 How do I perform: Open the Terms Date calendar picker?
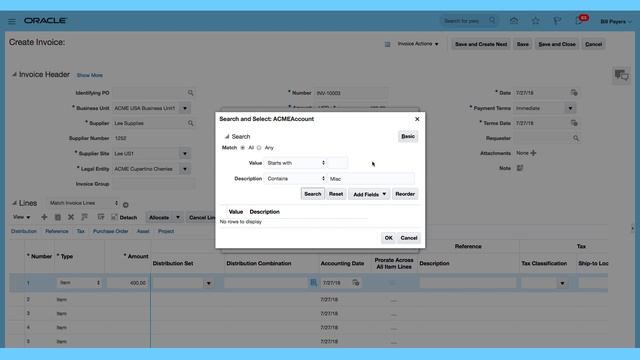click(x=574, y=123)
